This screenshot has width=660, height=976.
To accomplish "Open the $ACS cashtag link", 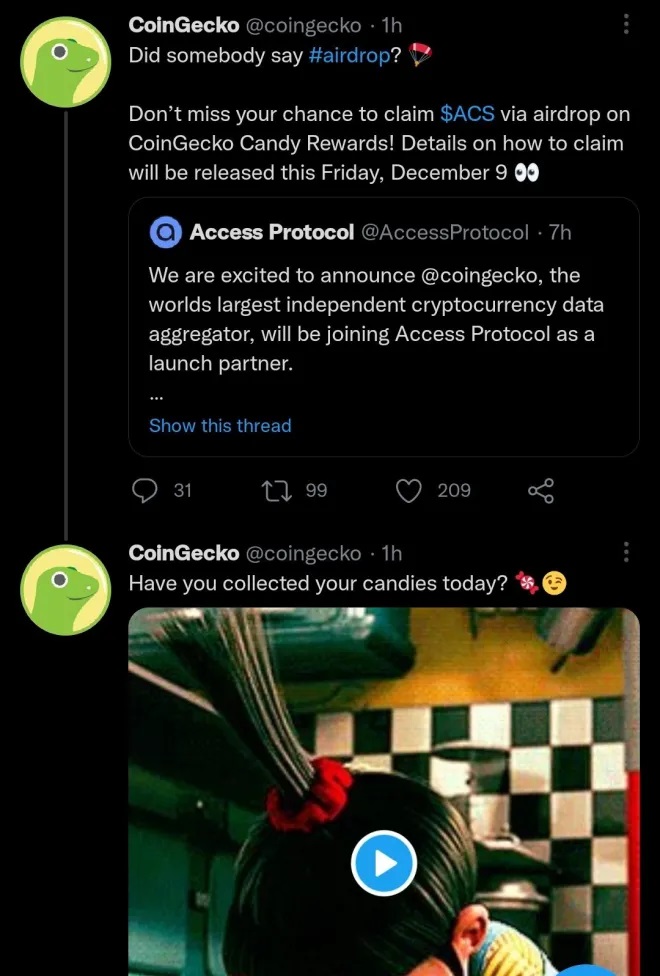I will [467, 114].
